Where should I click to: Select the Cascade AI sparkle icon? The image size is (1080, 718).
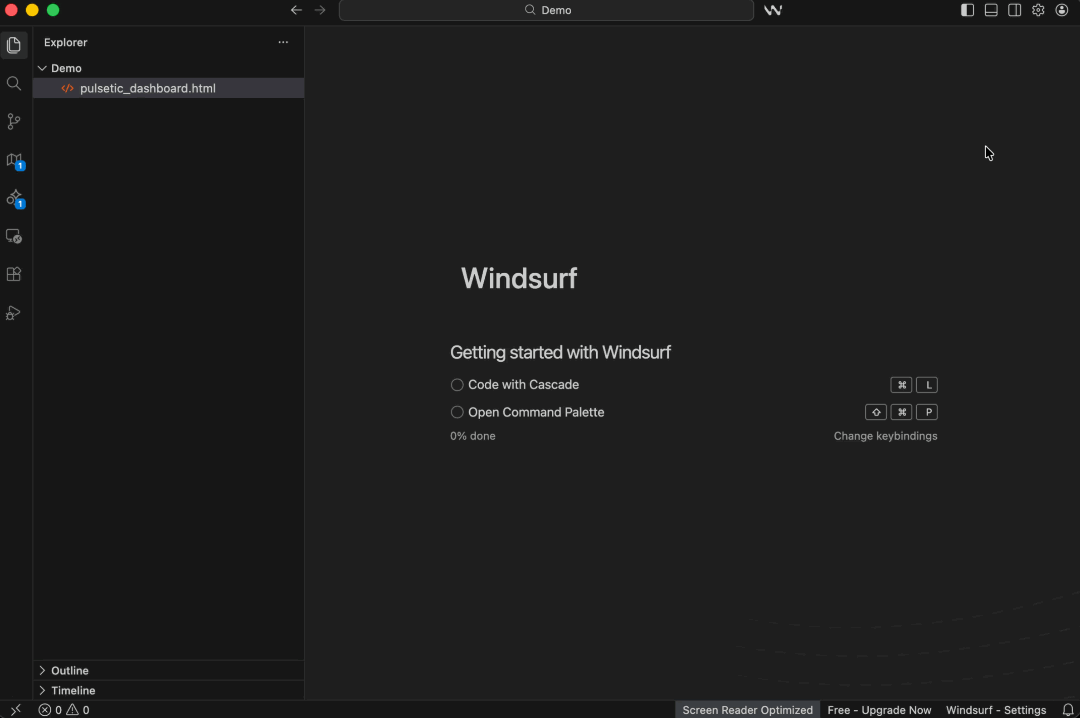[x=14, y=199]
